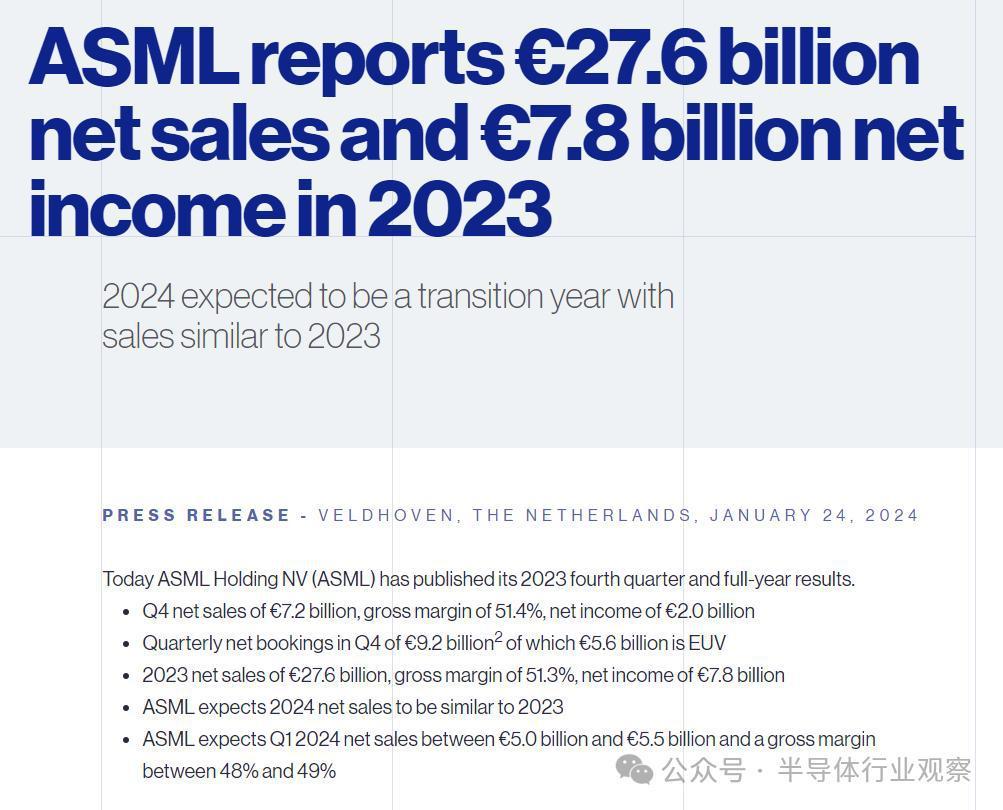The height and width of the screenshot is (810, 1003).
Task: Click the quarterly net bookings €9.2 billion bullet
Action: pos(434,642)
